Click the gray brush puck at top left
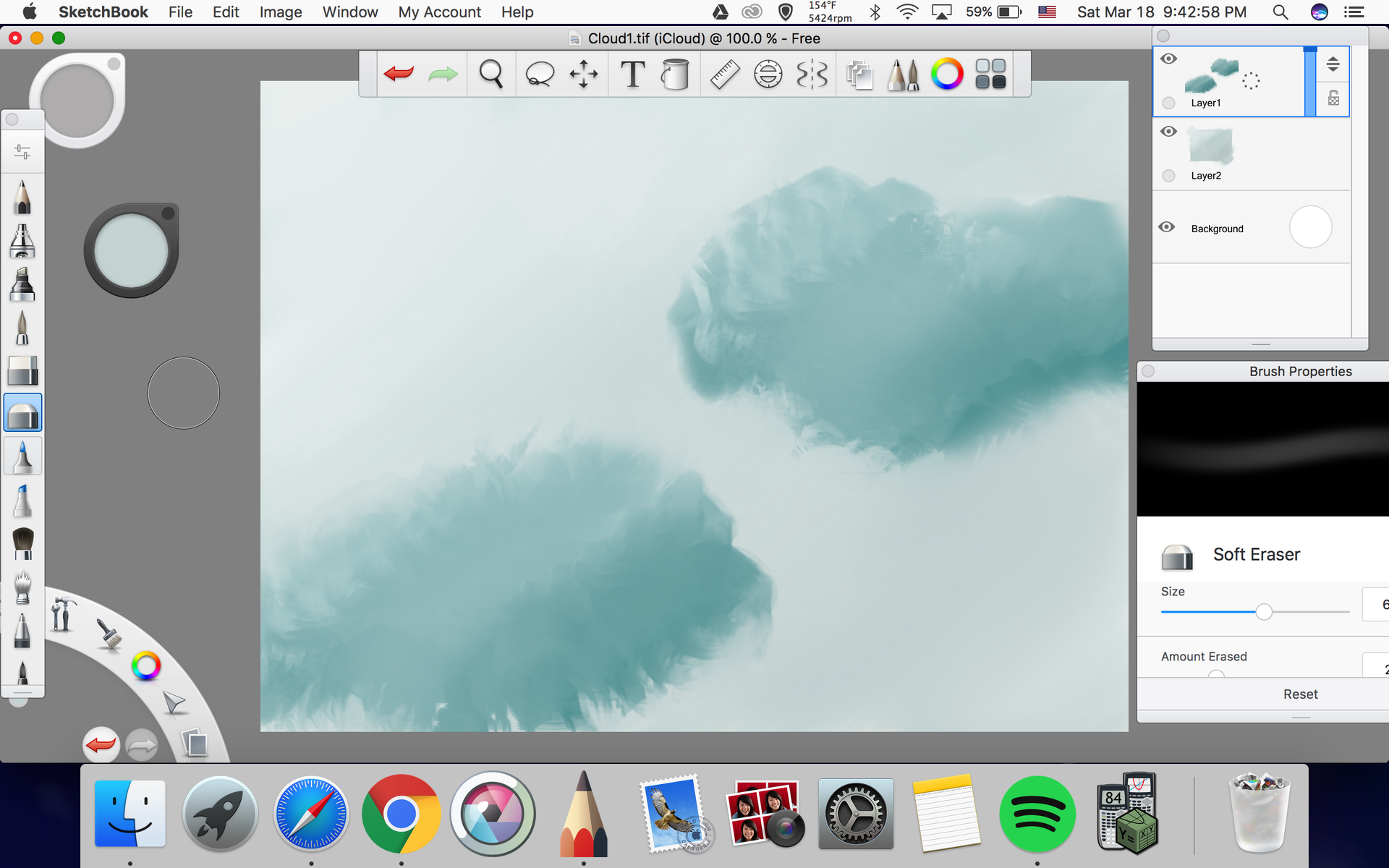1389x868 pixels. point(77,100)
